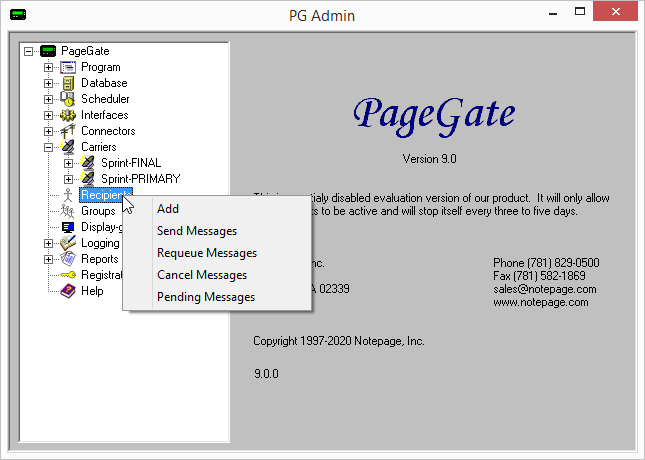Screen dimensions: 645x460
Task: Select the Connectors tree label
Action: coord(108,131)
